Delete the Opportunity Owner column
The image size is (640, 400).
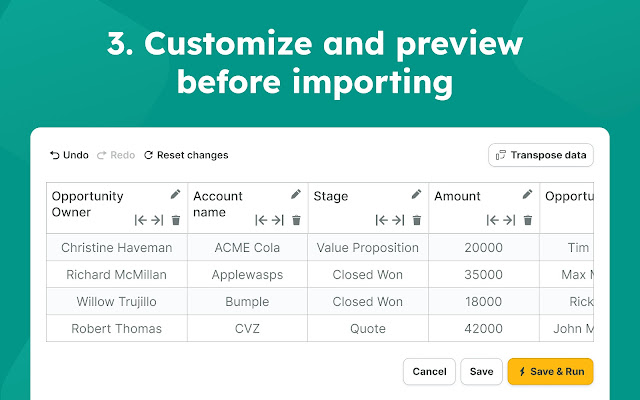[x=176, y=220]
